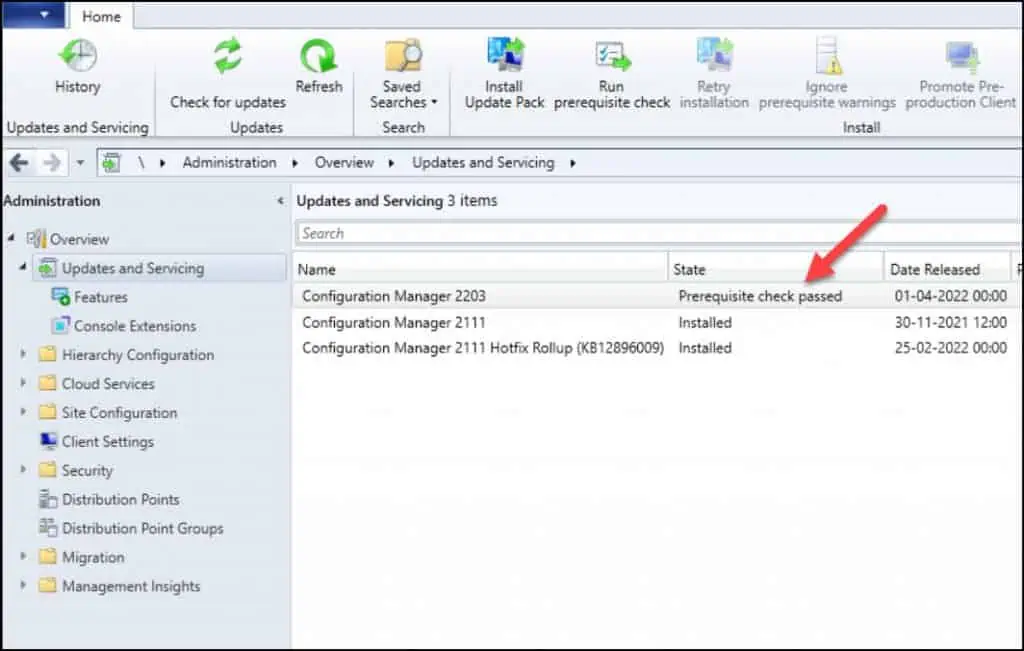This screenshot has width=1024, height=651.
Task: Click the Hierarchy Configuration folder icon
Action: point(47,355)
